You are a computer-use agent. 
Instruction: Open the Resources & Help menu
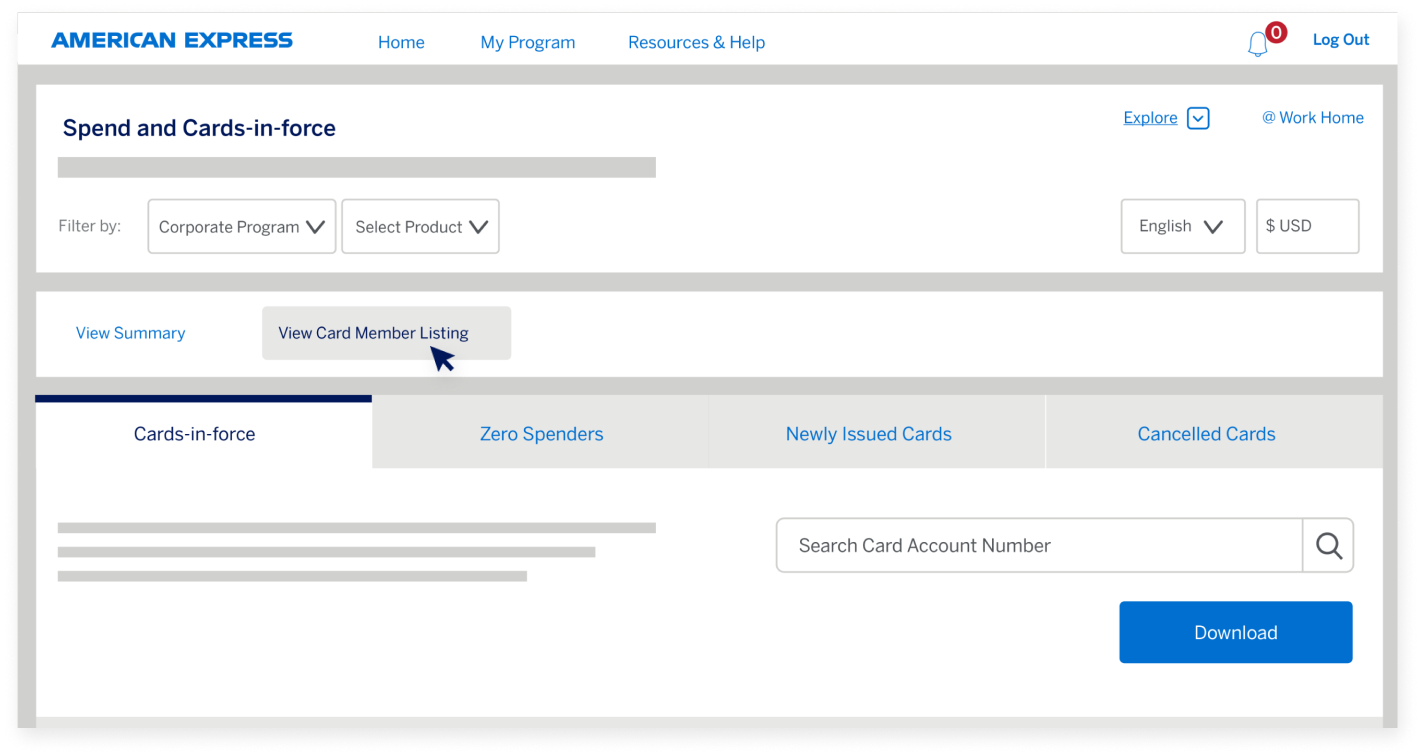tap(696, 42)
